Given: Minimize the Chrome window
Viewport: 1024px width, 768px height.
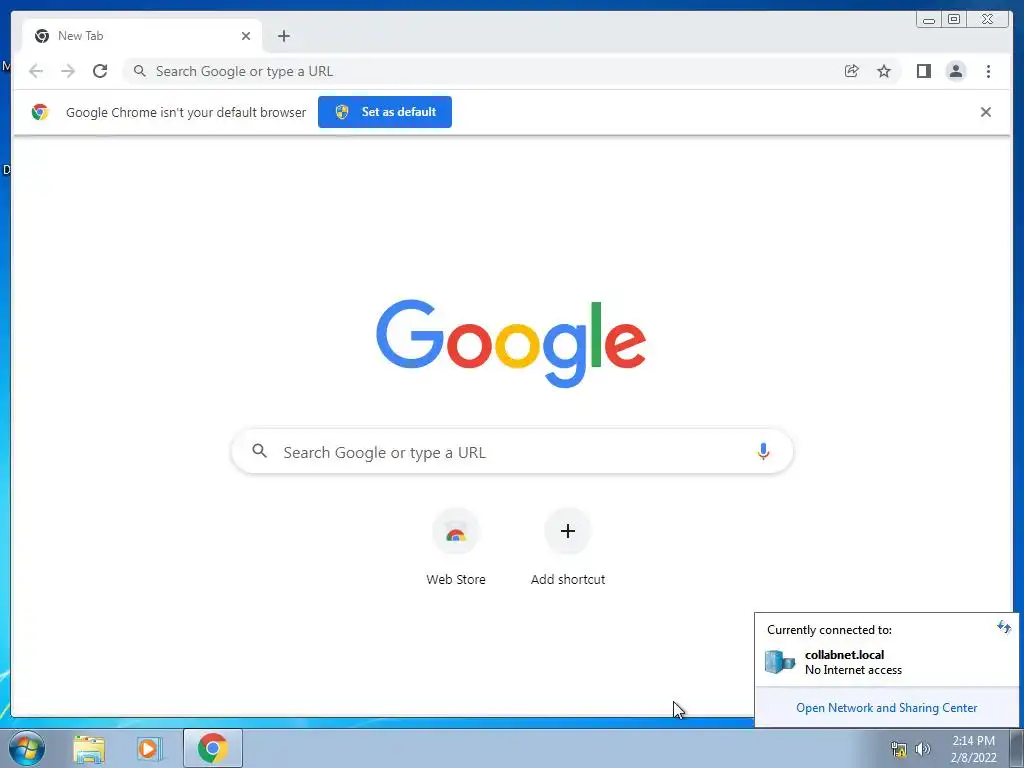Looking at the screenshot, I should coord(929,20).
